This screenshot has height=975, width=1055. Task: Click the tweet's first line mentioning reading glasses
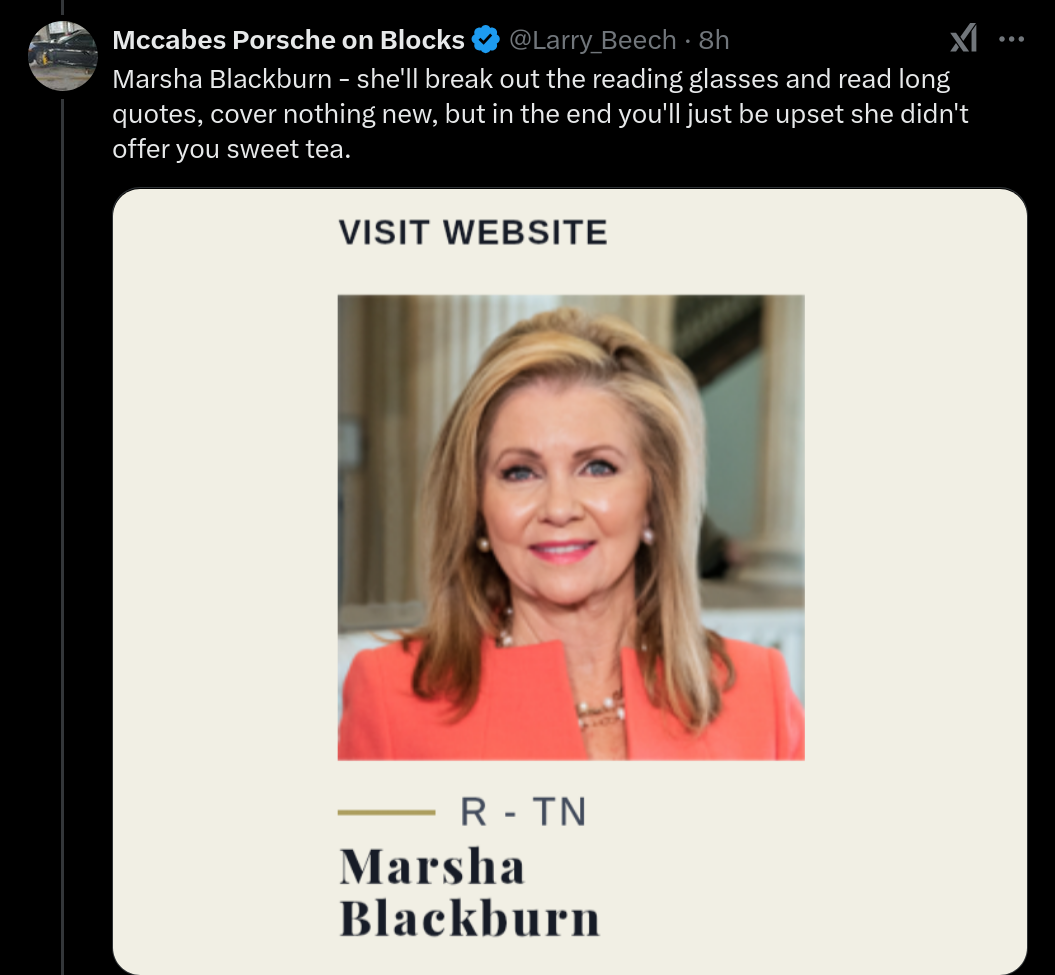tap(531, 79)
